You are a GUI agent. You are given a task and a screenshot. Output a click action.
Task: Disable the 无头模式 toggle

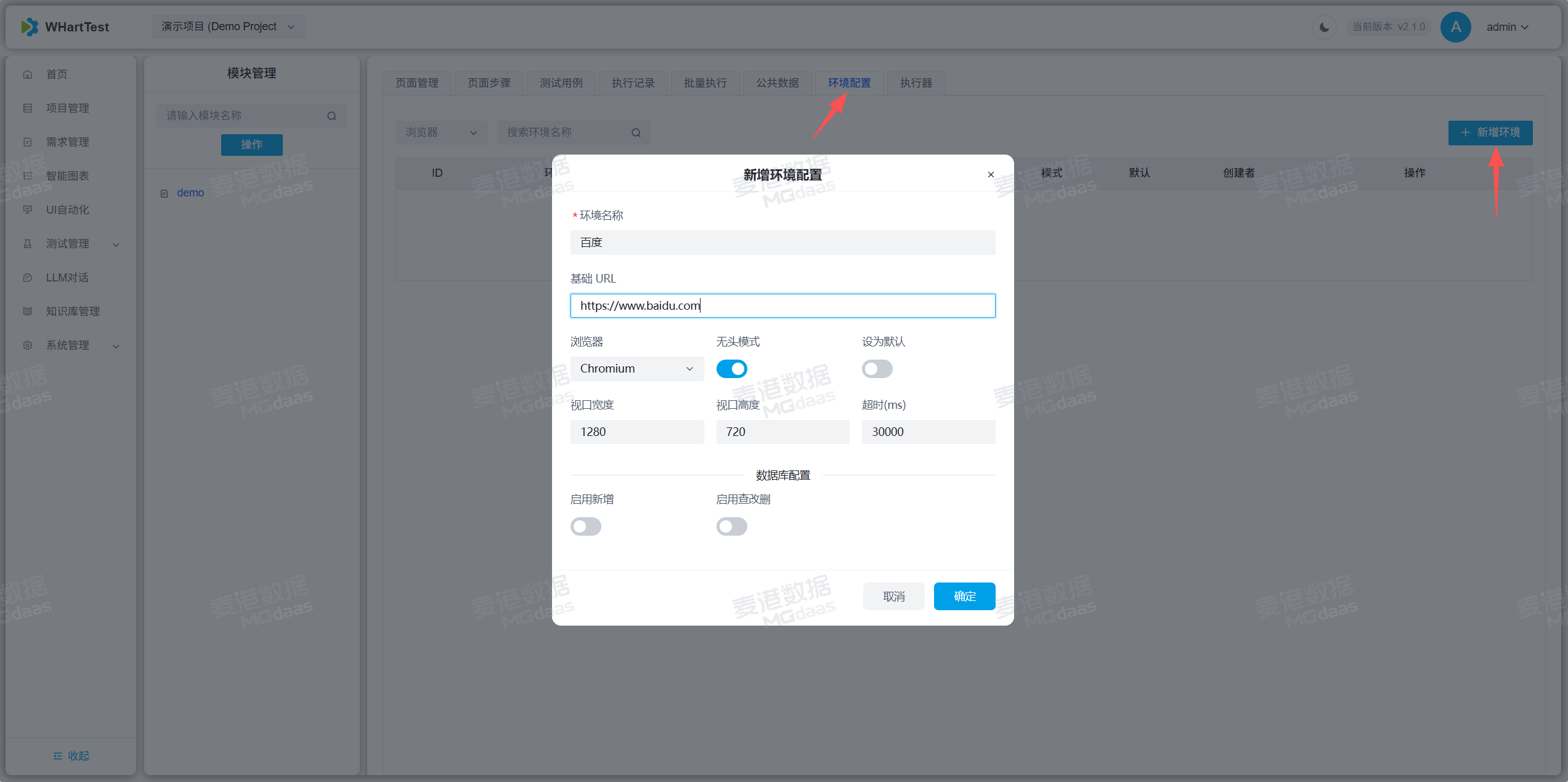[x=731, y=369]
